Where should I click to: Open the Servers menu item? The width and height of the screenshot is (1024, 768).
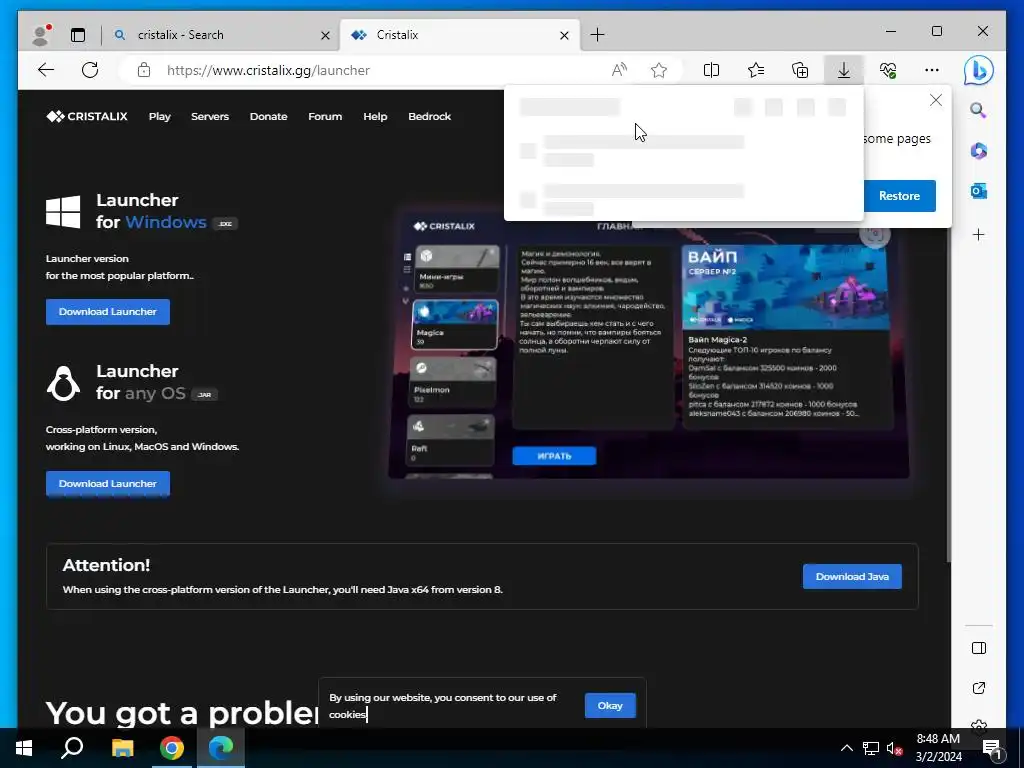click(210, 116)
